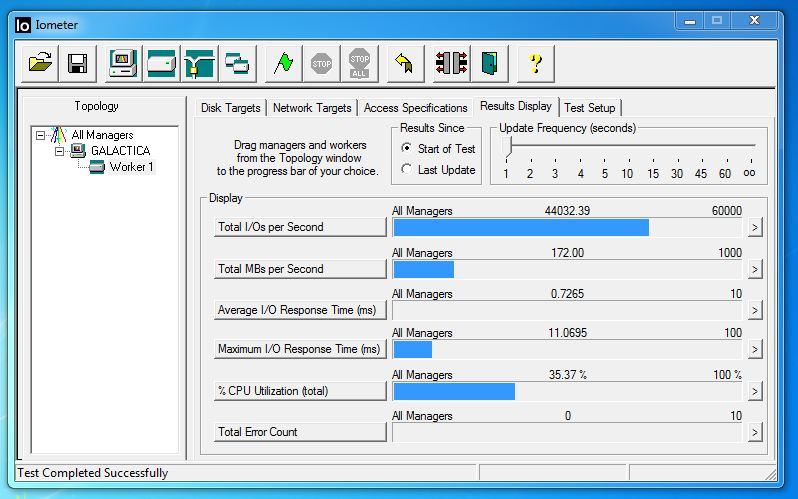Viewport: 798px width, 499px height.
Task: Switch to the Disk Targets tab
Action: [x=231, y=108]
